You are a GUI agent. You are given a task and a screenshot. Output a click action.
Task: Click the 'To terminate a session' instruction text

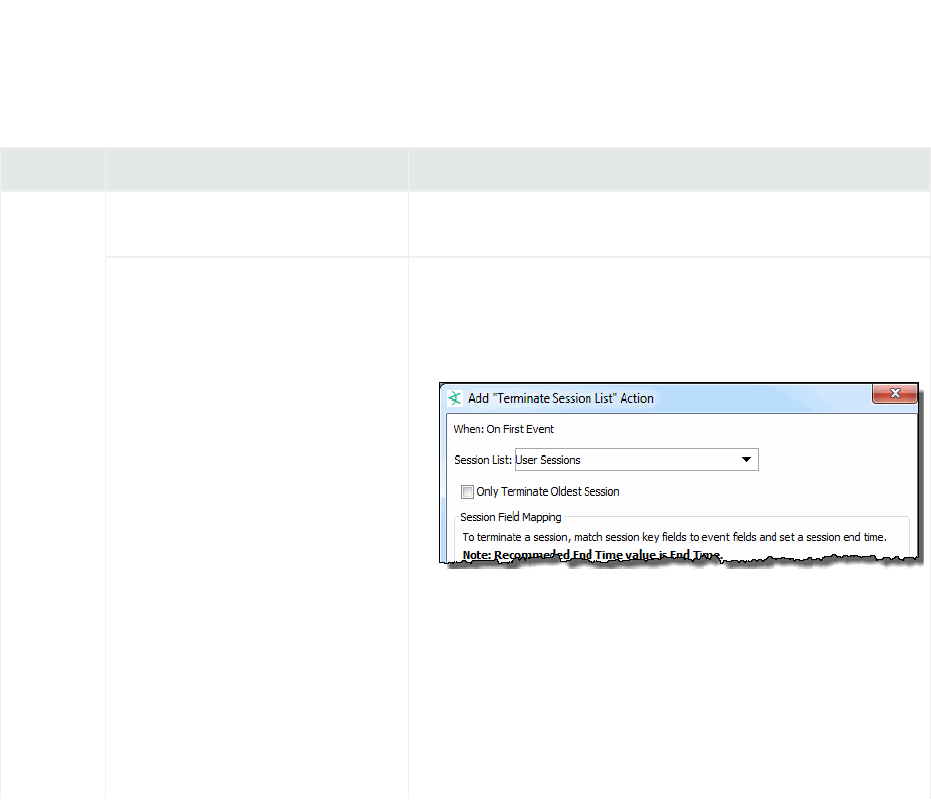click(674, 537)
